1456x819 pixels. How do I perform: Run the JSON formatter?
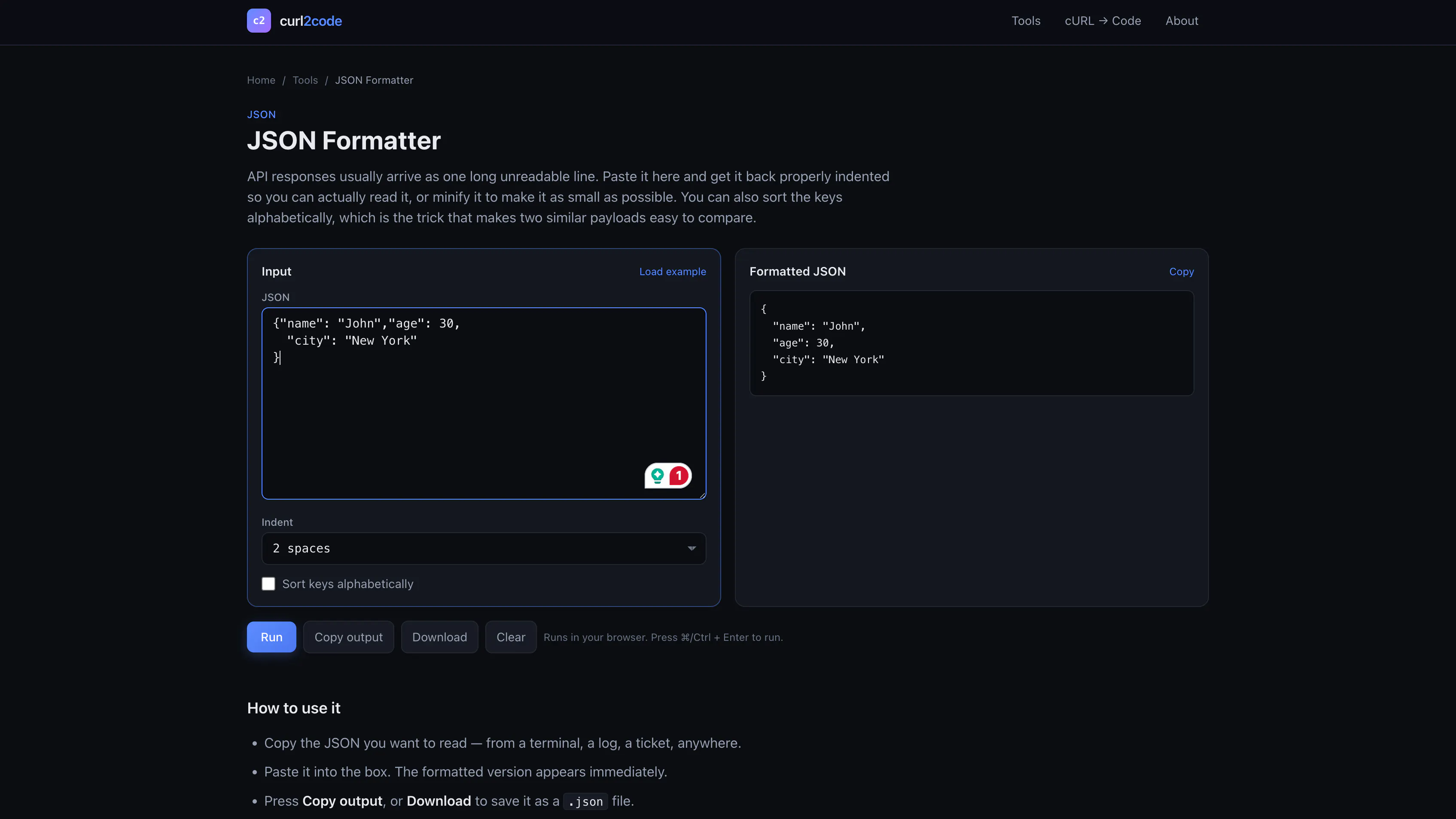271,637
